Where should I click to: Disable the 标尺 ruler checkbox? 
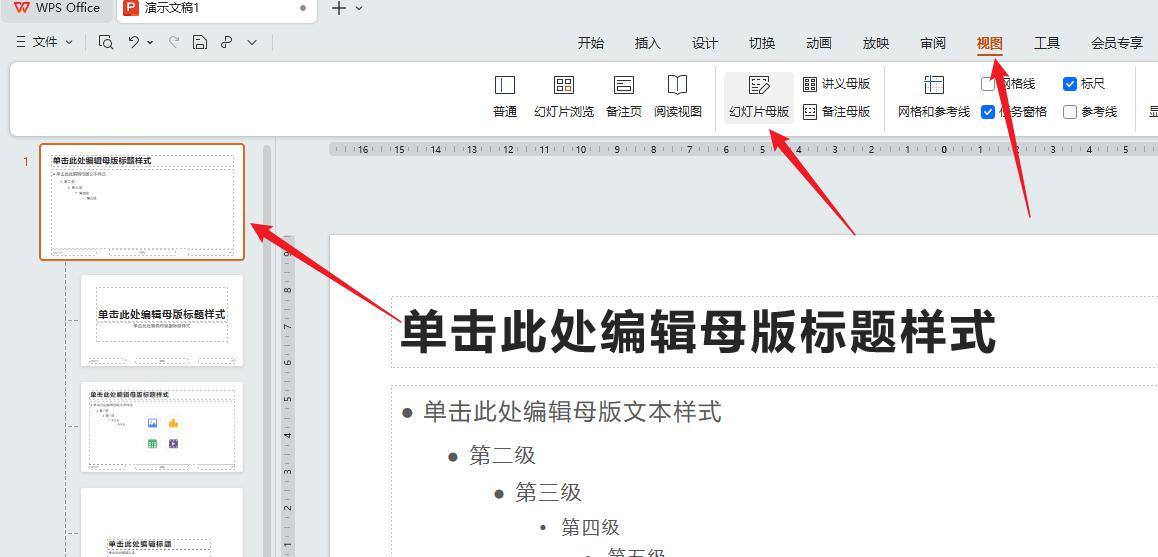coord(1070,84)
